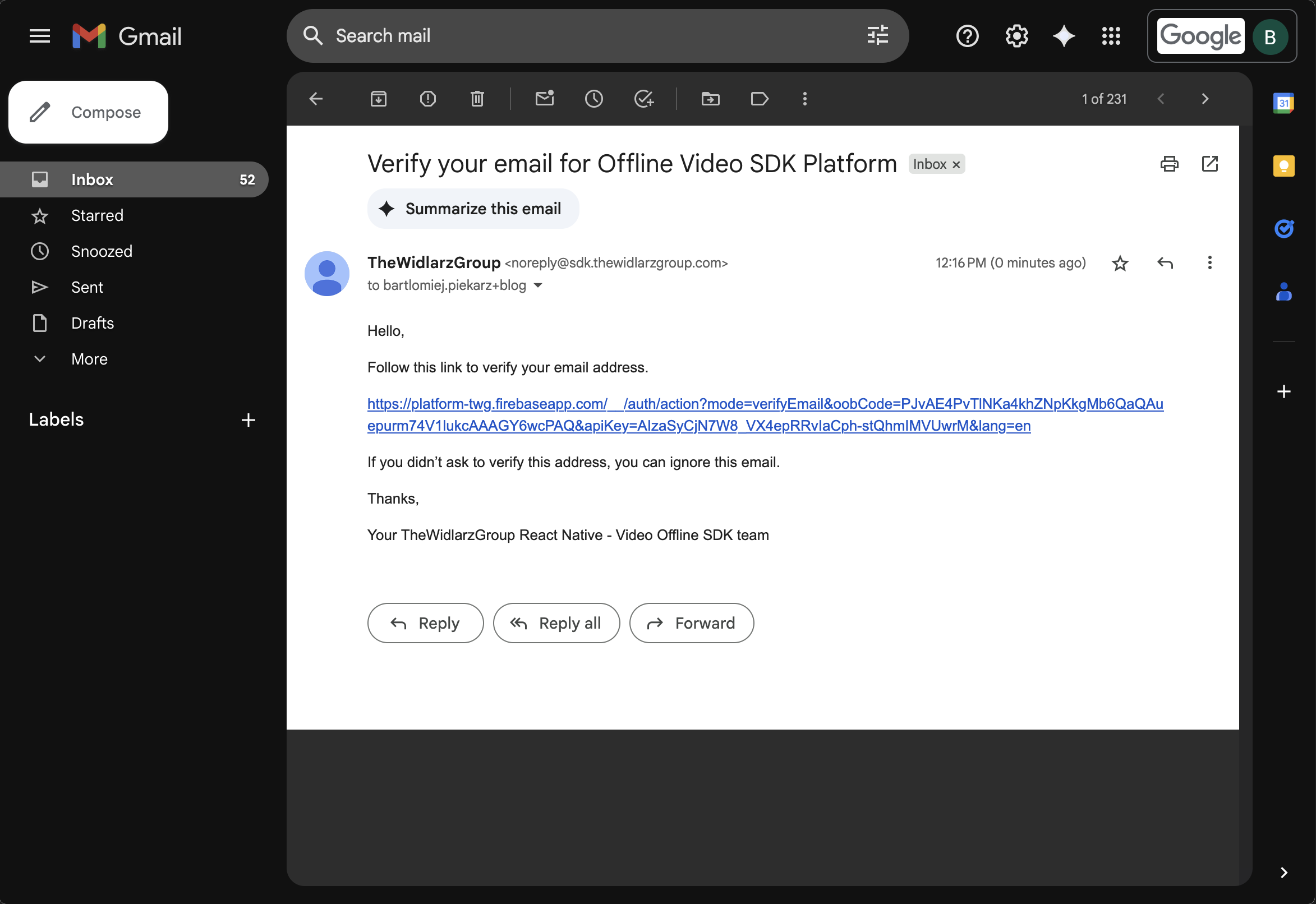Compose a new email
This screenshot has height=904, width=1316.
point(89,112)
